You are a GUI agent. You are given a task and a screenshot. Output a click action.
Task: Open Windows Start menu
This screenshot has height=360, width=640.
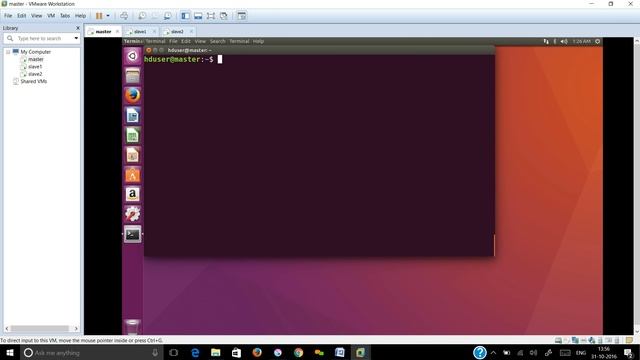10,352
